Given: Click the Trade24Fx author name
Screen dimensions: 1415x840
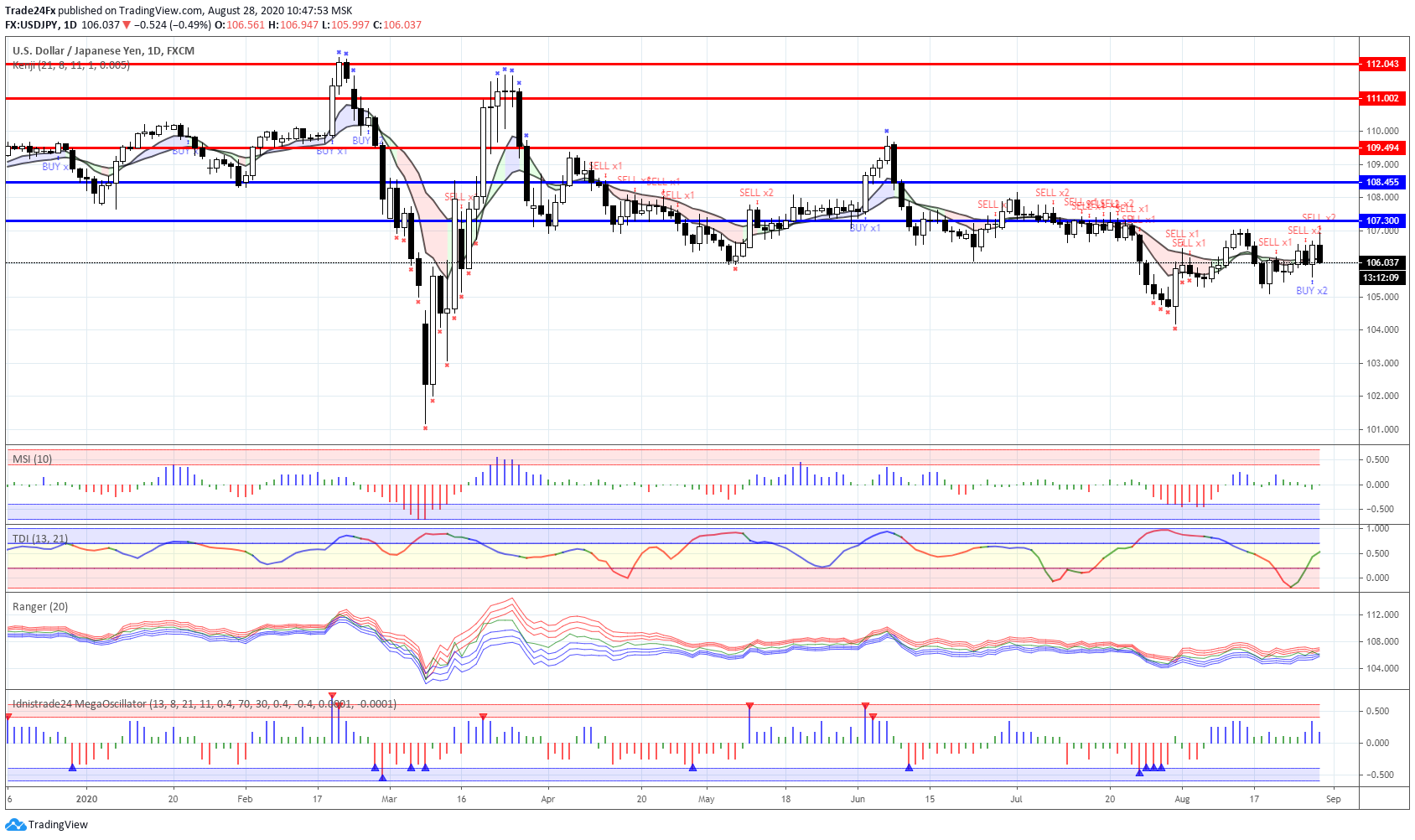Looking at the screenshot, I should 30,11.
